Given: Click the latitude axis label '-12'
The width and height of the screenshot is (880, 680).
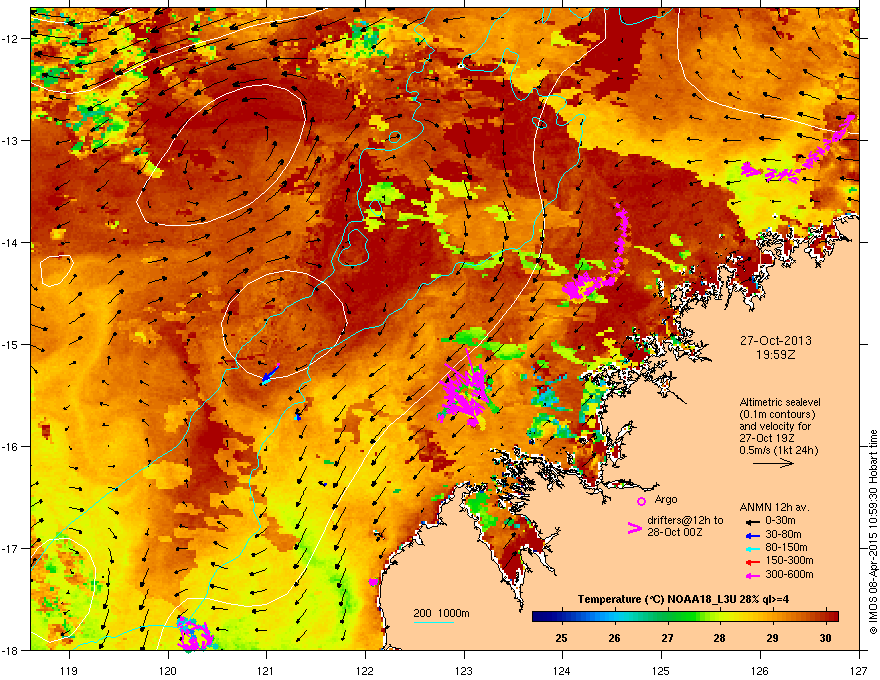Looking at the screenshot, I should [12, 39].
